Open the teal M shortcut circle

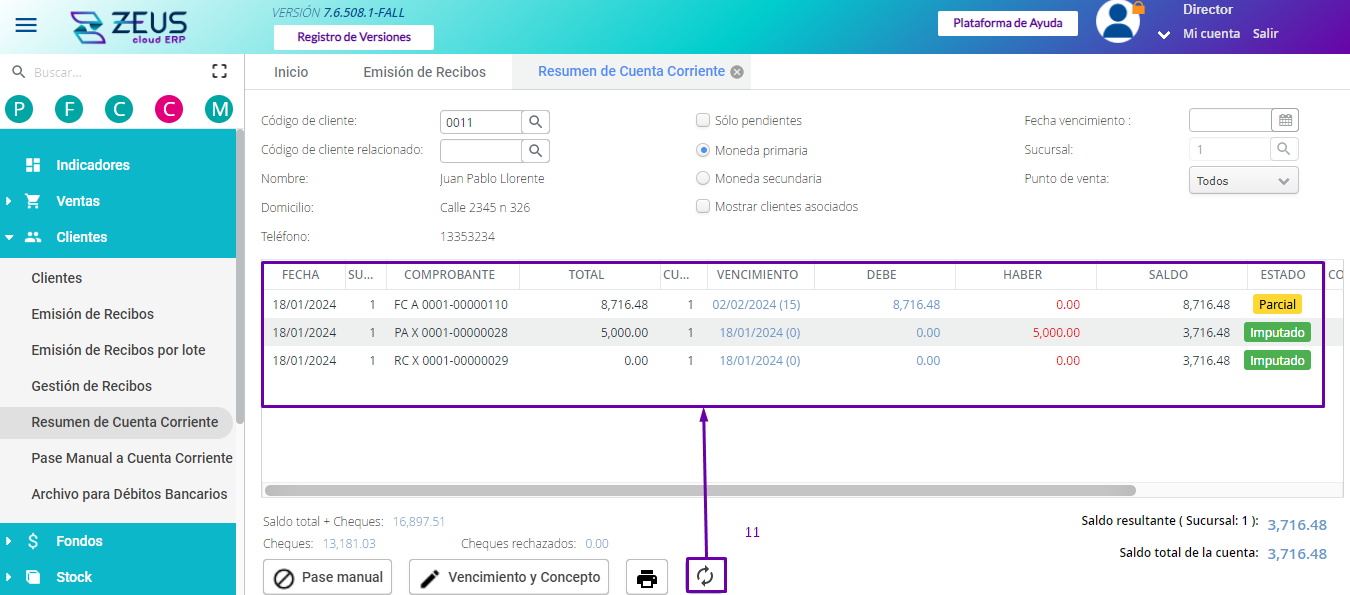(x=219, y=109)
